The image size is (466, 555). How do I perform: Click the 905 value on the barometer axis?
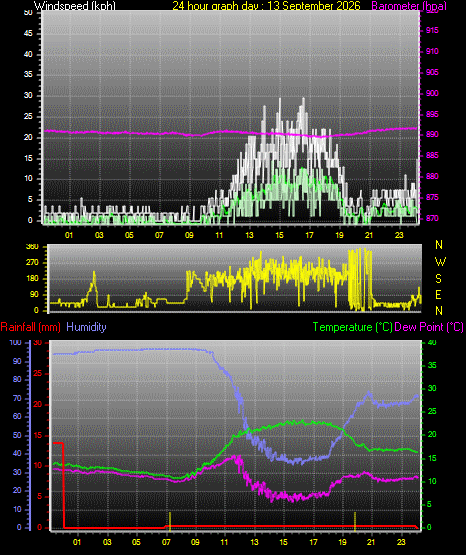[432, 72]
